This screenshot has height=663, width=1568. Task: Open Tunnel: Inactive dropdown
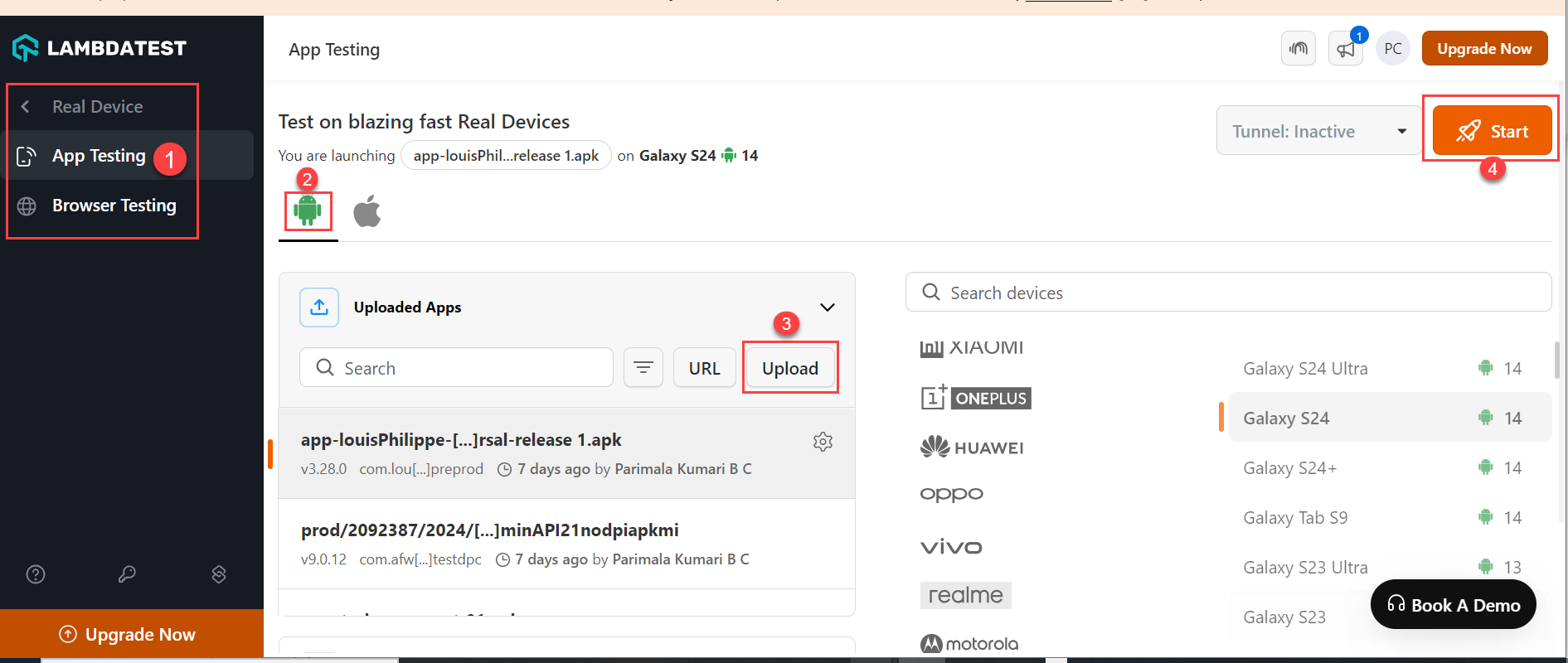[1319, 131]
